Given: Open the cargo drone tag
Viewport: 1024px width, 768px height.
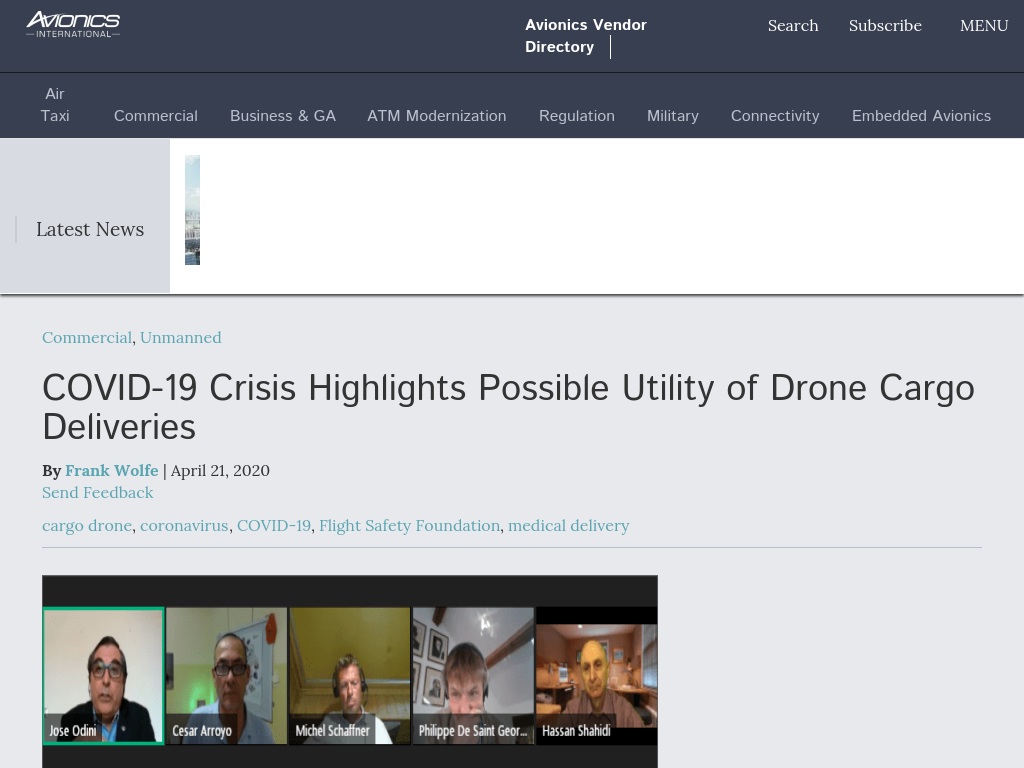Looking at the screenshot, I should [x=87, y=526].
